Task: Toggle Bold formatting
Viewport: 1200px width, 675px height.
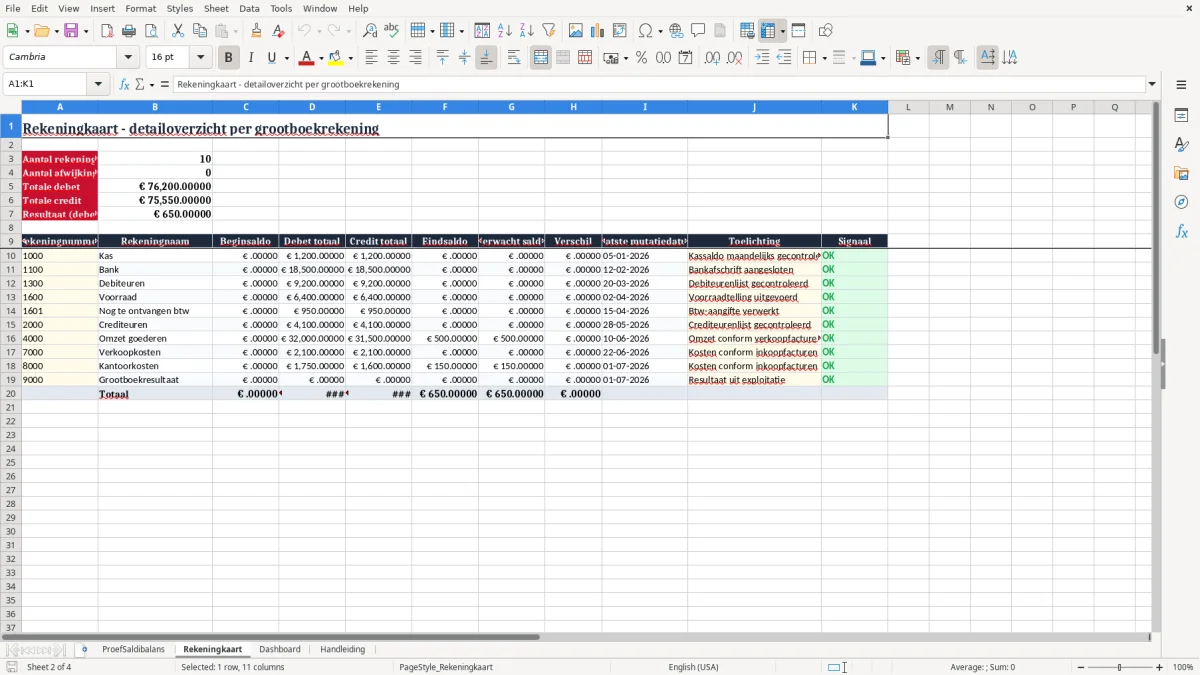Action: click(229, 58)
